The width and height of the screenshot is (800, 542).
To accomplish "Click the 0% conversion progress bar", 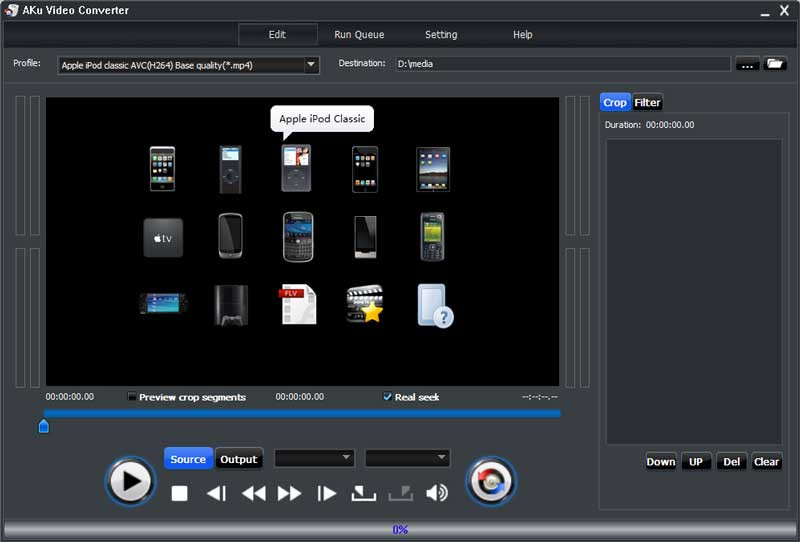I will (400, 529).
